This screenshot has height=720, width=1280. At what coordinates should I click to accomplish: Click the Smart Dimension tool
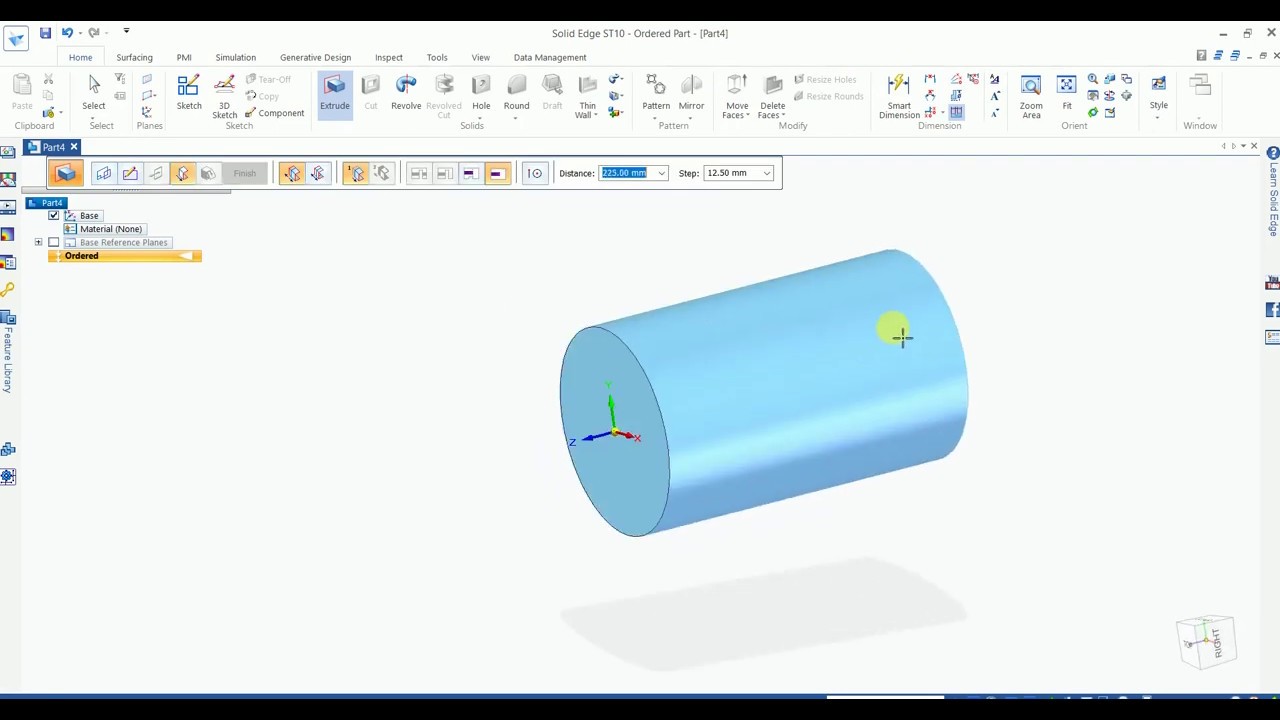899,96
